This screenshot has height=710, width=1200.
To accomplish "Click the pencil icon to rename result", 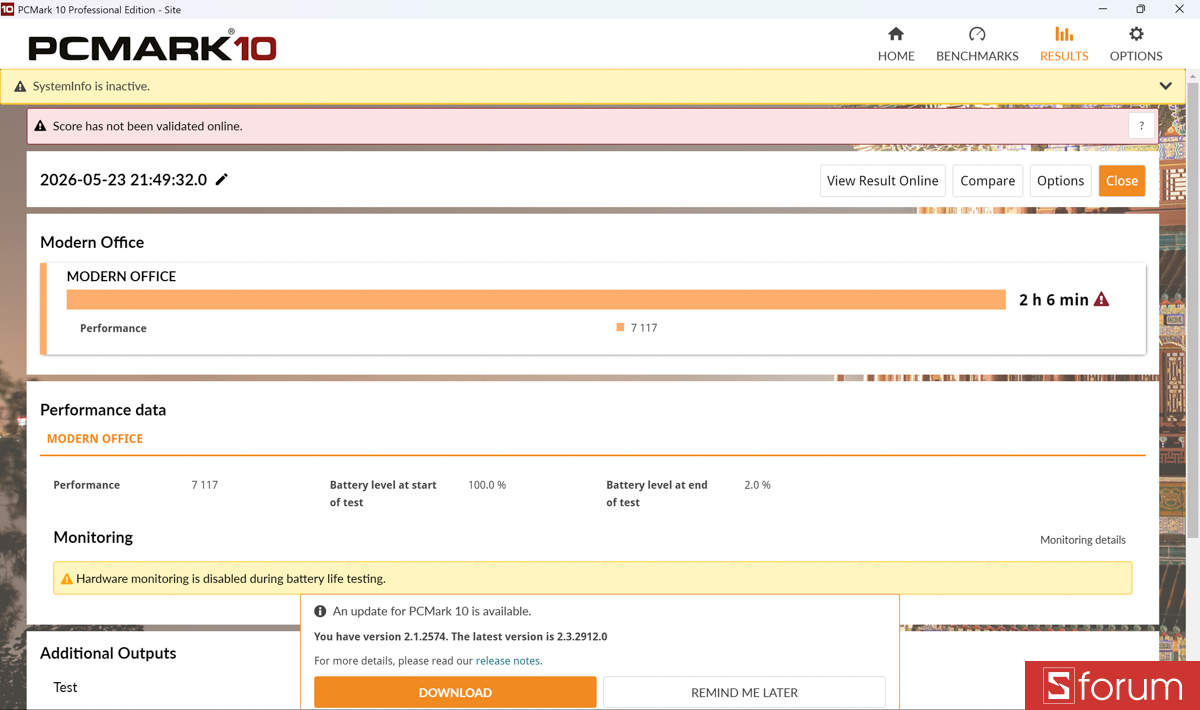I will [x=222, y=179].
